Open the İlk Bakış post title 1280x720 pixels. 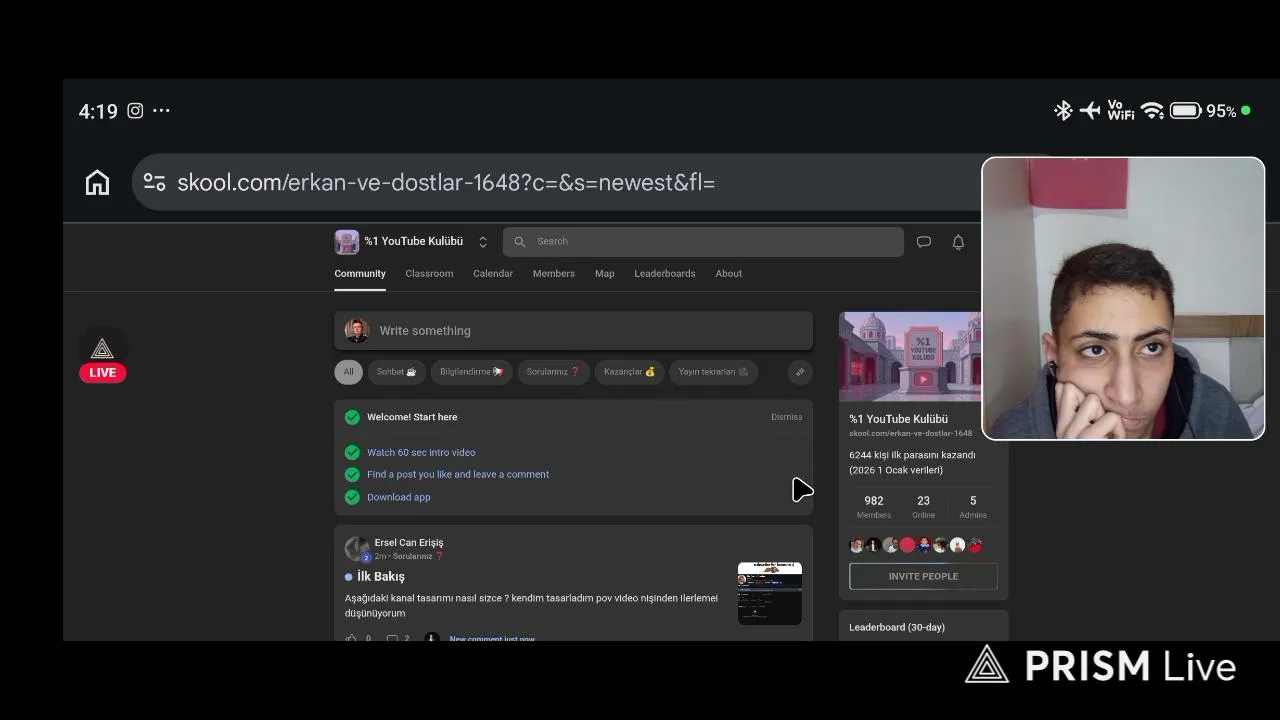pyautogui.click(x=381, y=577)
